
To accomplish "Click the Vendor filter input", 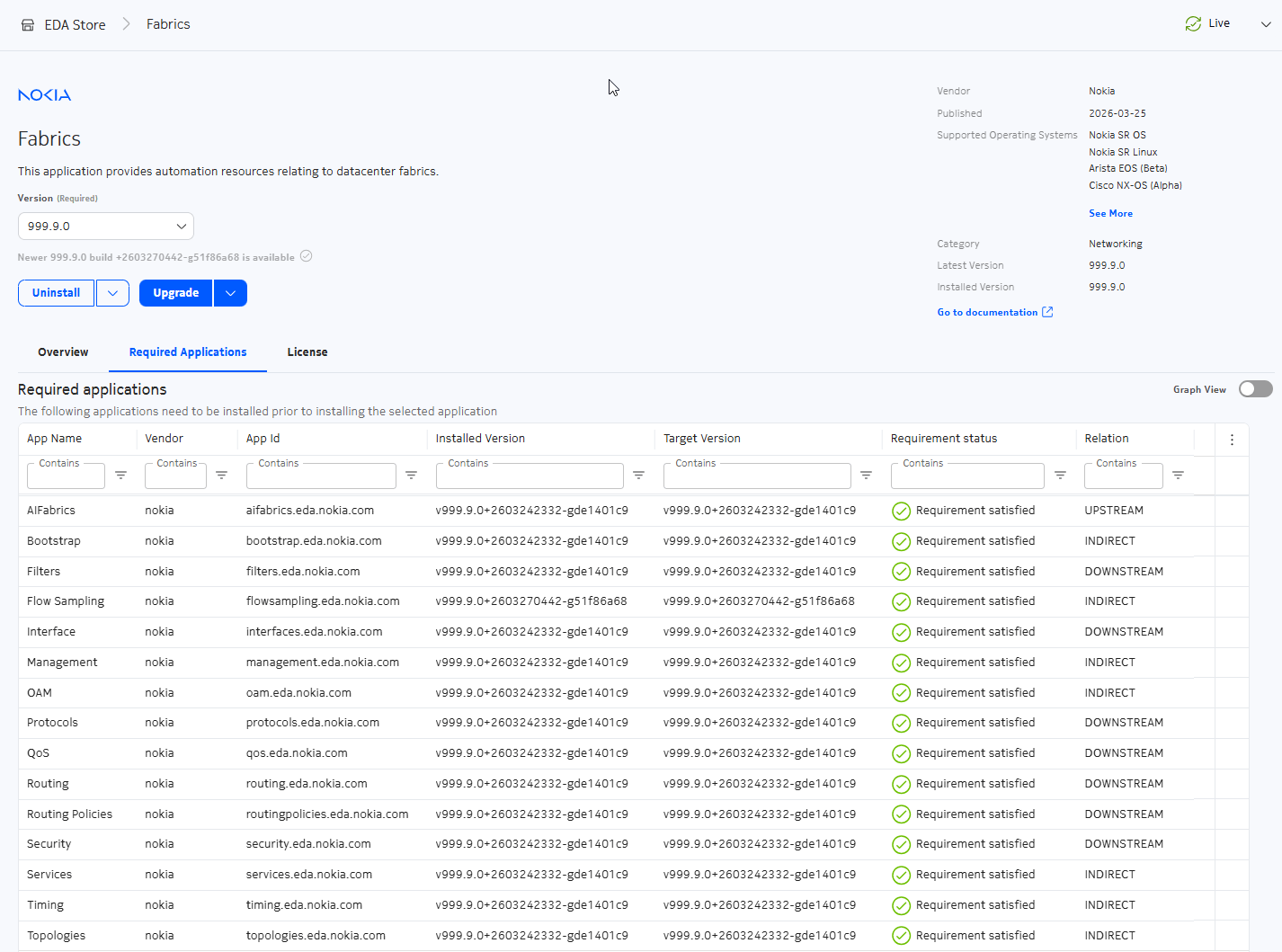I will (x=175, y=476).
